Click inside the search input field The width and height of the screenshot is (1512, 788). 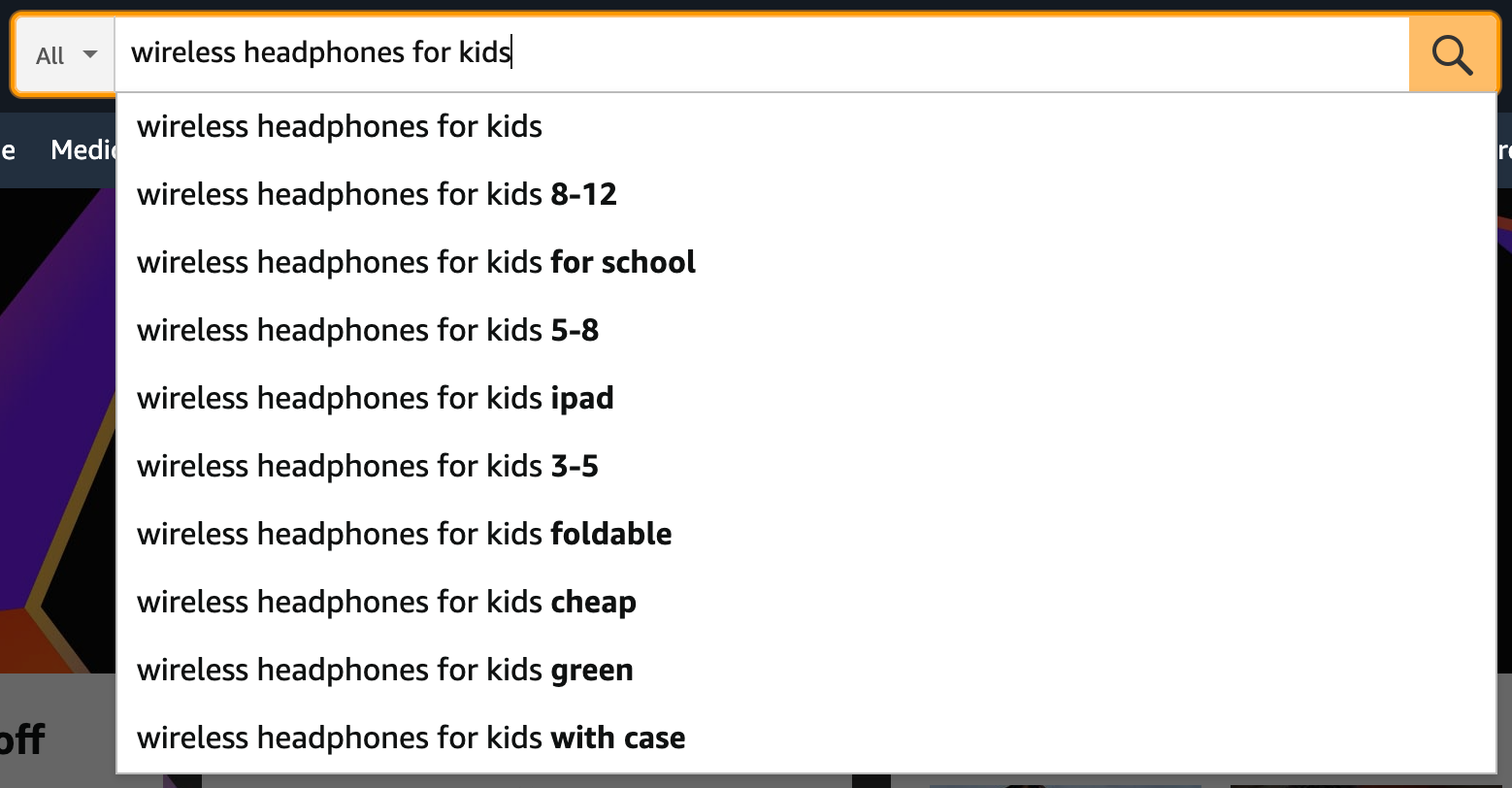679,53
